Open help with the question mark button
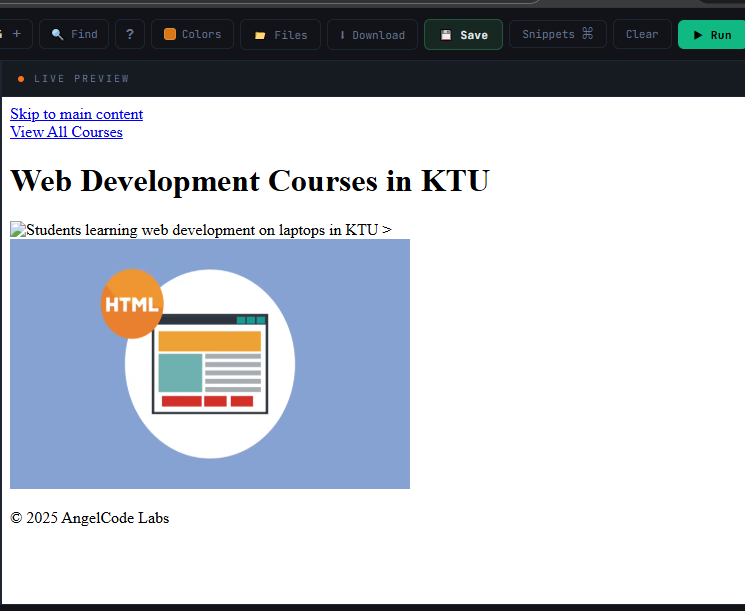This screenshot has height=611, width=745. pyautogui.click(x=130, y=34)
